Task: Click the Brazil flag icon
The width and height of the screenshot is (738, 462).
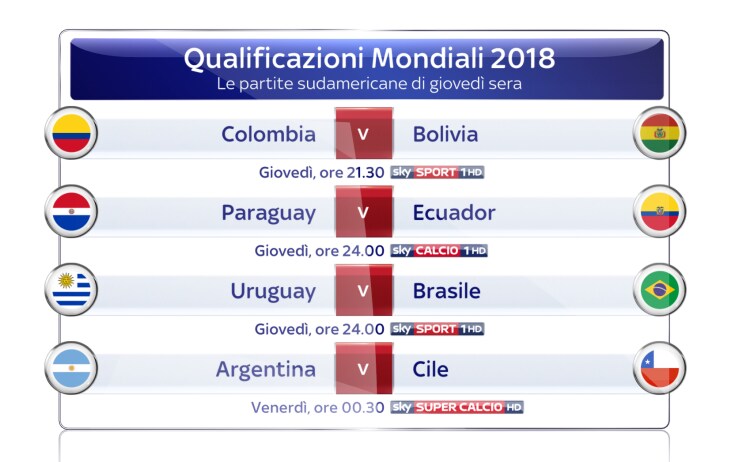Action: point(659,290)
